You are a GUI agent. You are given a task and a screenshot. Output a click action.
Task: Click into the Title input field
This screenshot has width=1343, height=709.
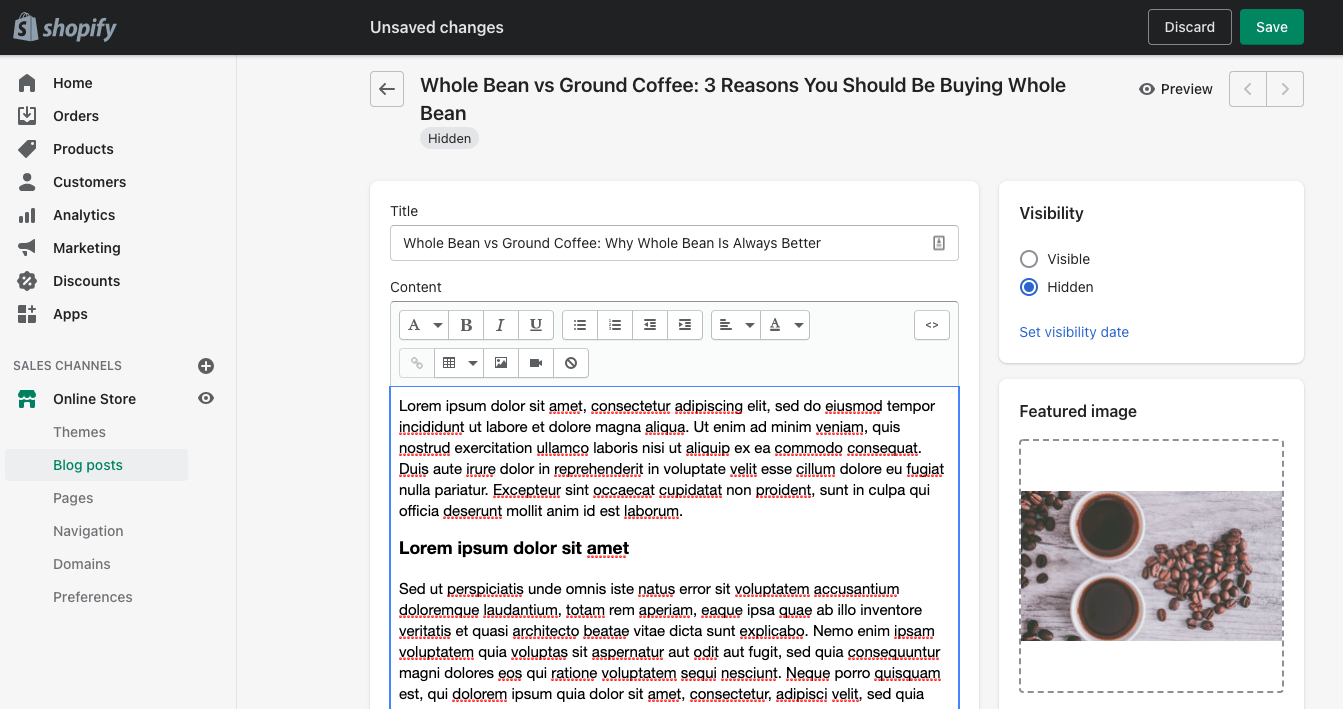click(x=674, y=243)
